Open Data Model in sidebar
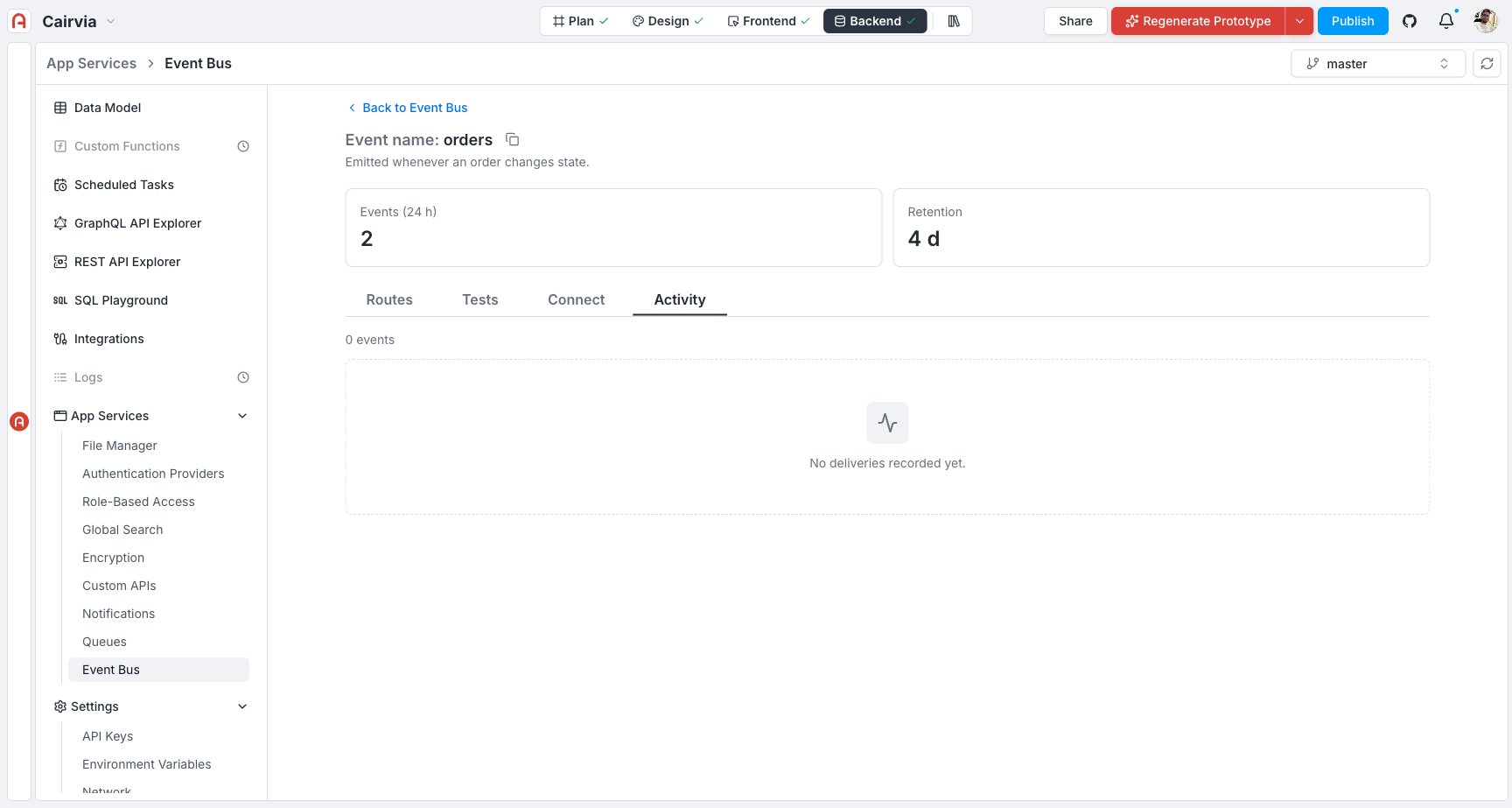 point(151,108)
